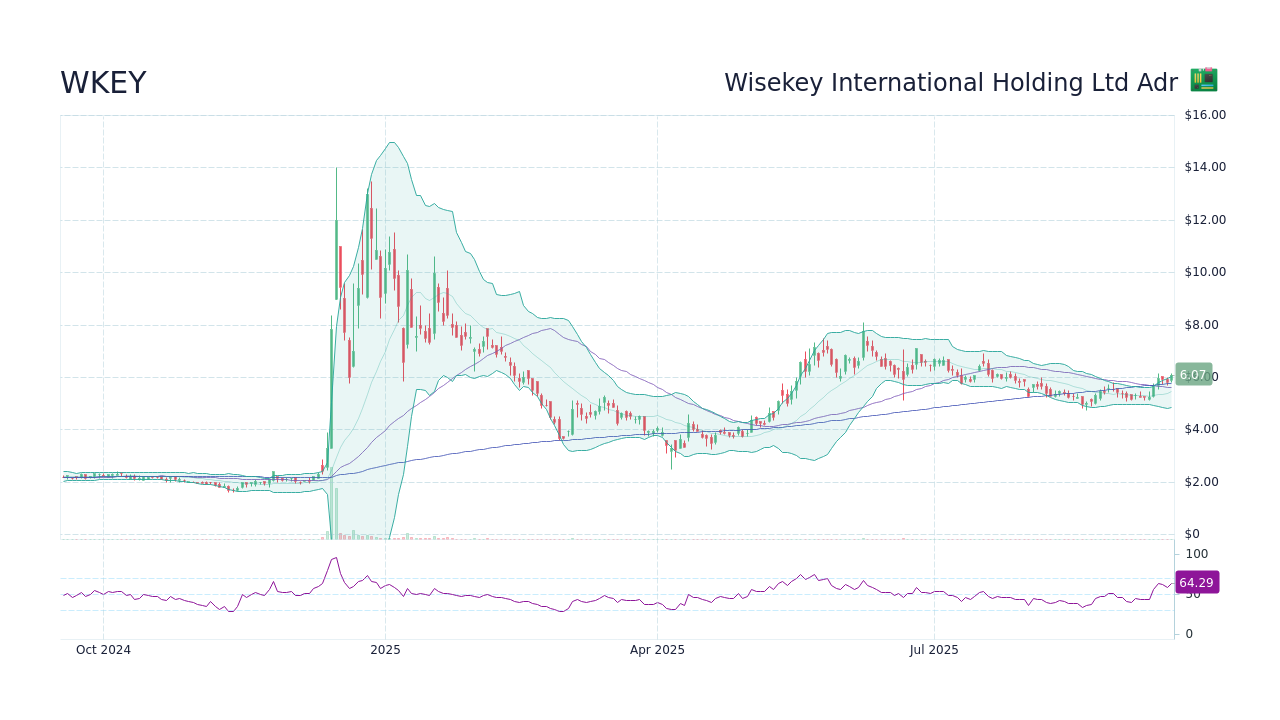Select the 2025 timeline label
The image size is (1280, 720).
[x=384, y=650]
